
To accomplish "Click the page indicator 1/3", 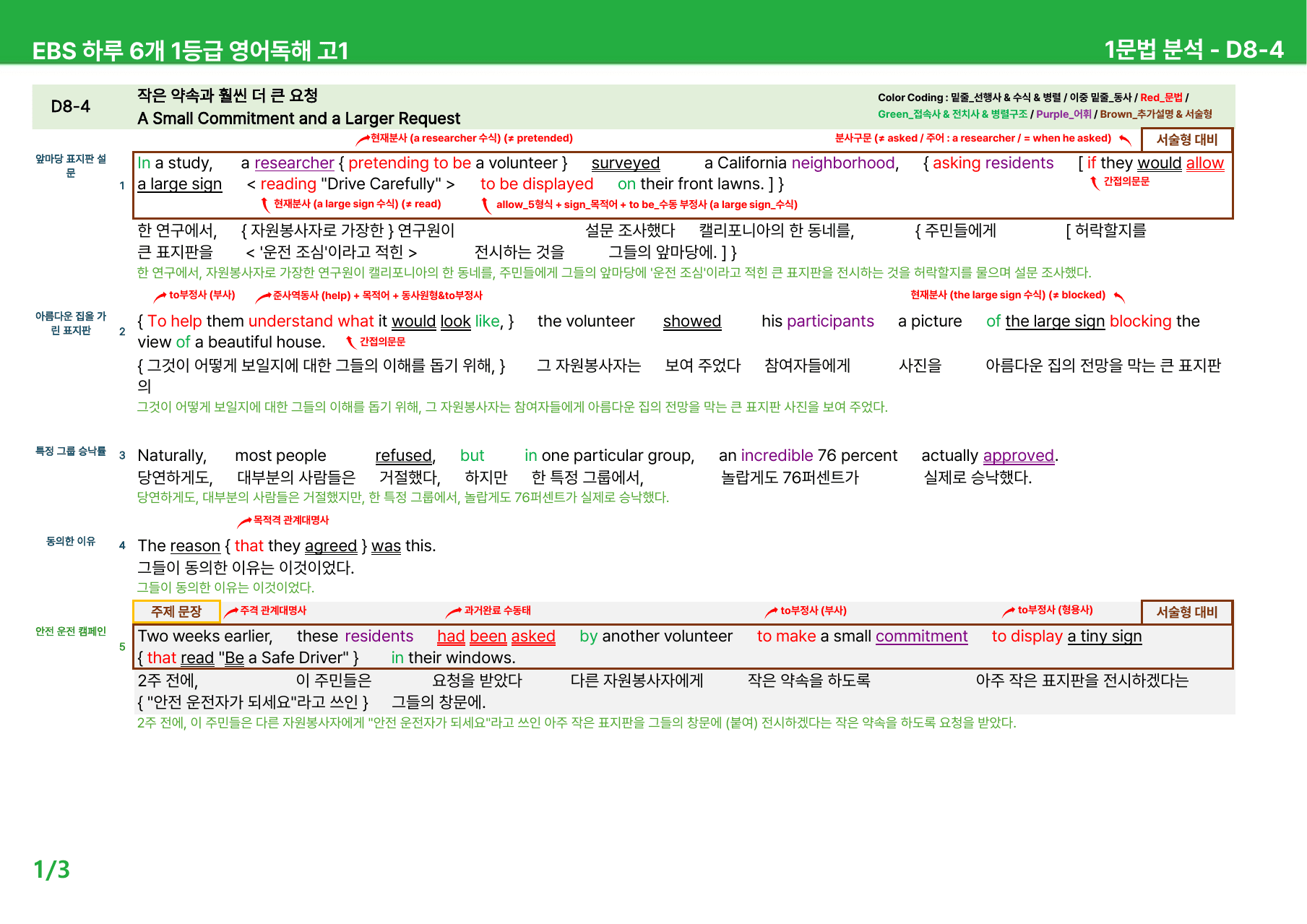I will click(52, 869).
